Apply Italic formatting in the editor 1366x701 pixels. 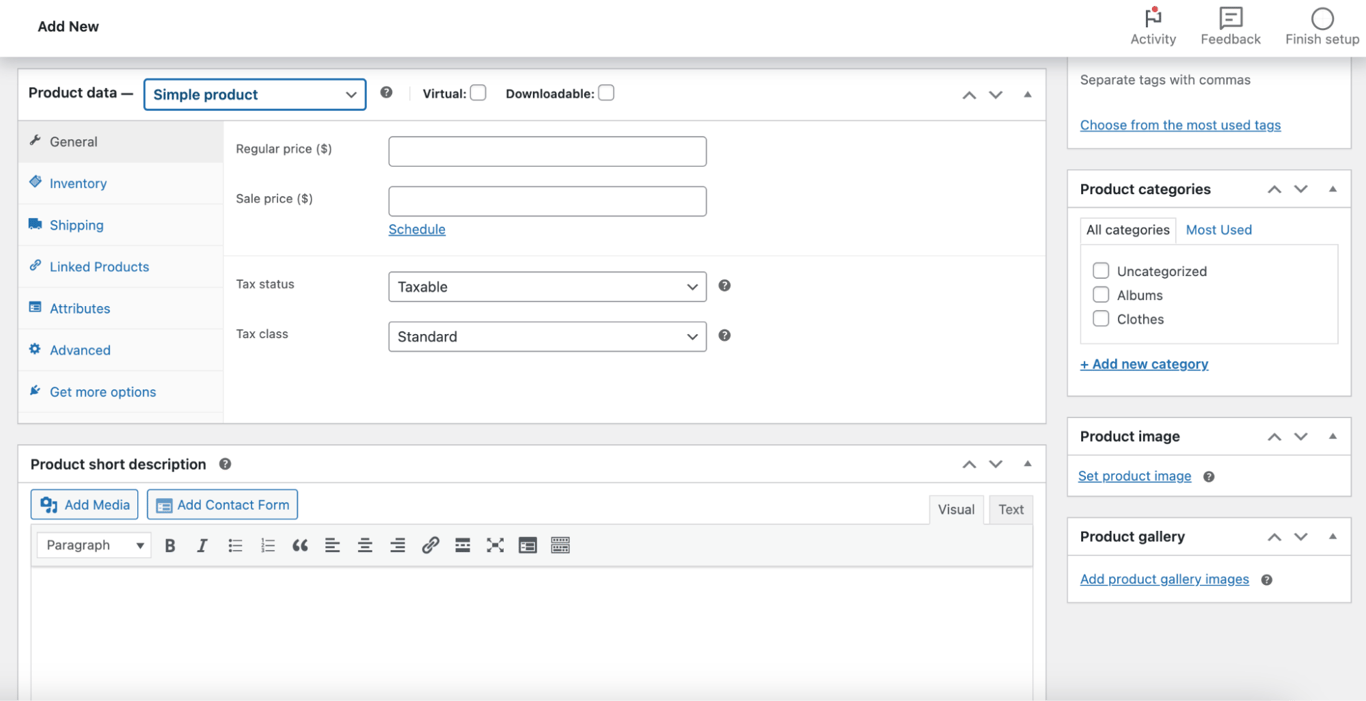click(201, 545)
